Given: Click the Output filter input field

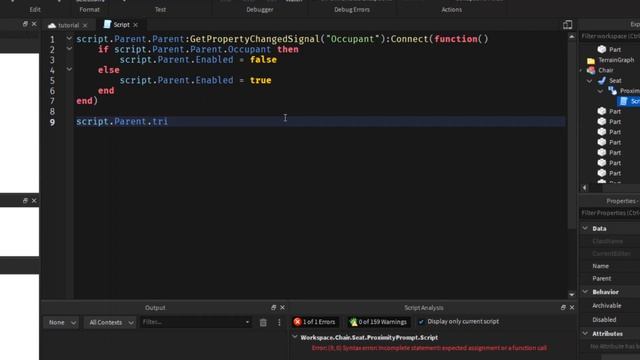Looking at the screenshot, I should click(x=196, y=322).
